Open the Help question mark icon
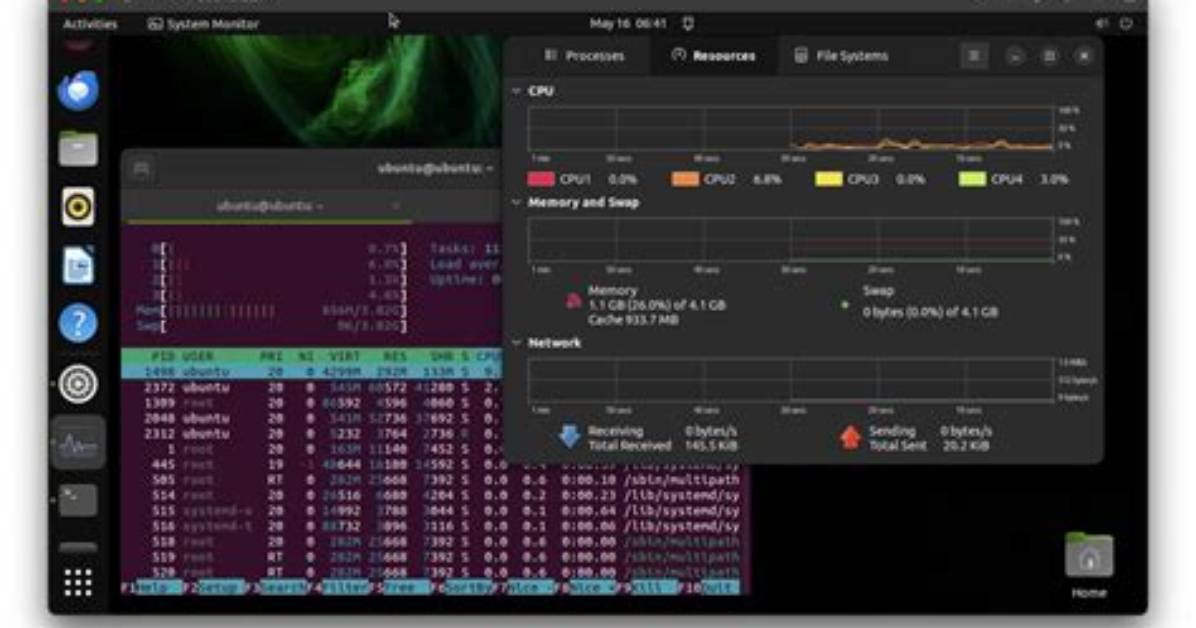This screenshot has width=1196, height=628. click(x=78, y=324)
